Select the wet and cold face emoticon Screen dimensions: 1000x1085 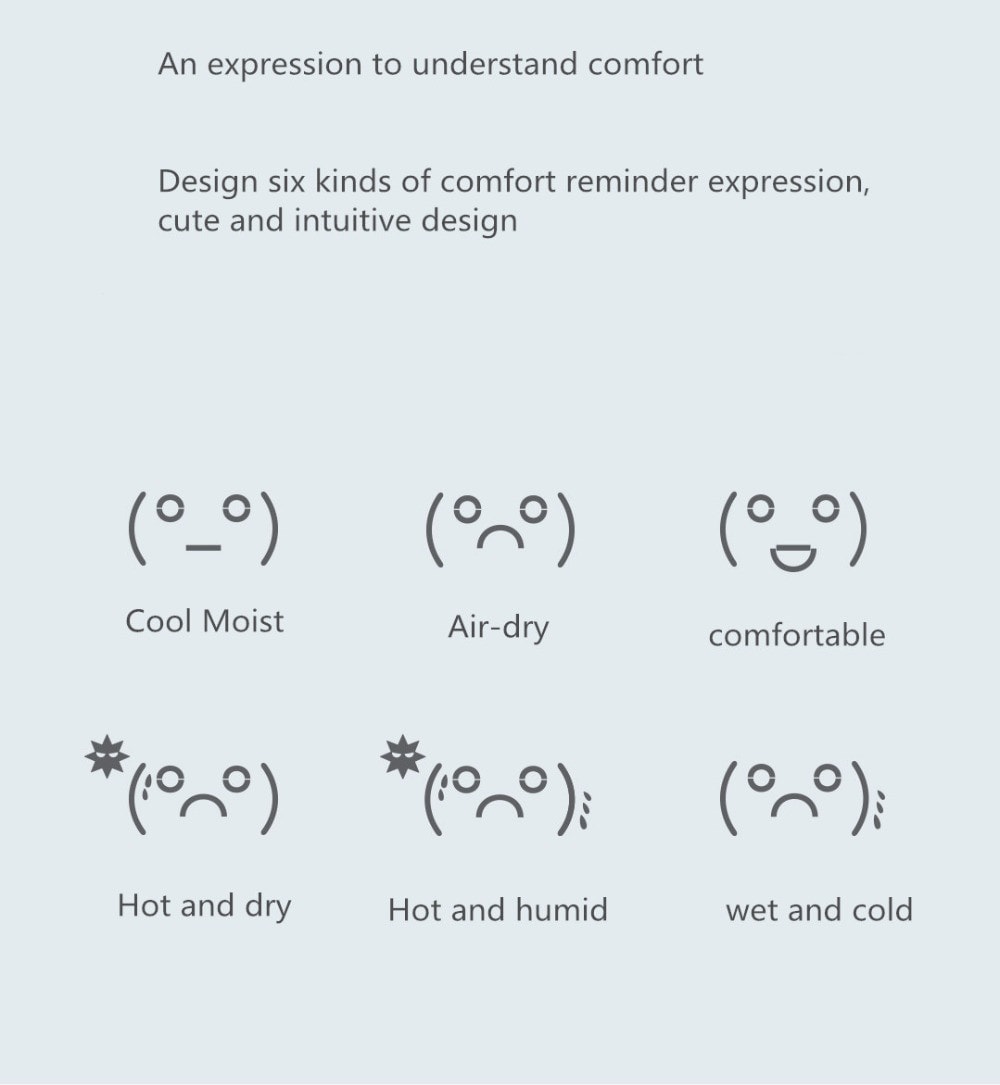pyautogui.click(x=802, y=799)
